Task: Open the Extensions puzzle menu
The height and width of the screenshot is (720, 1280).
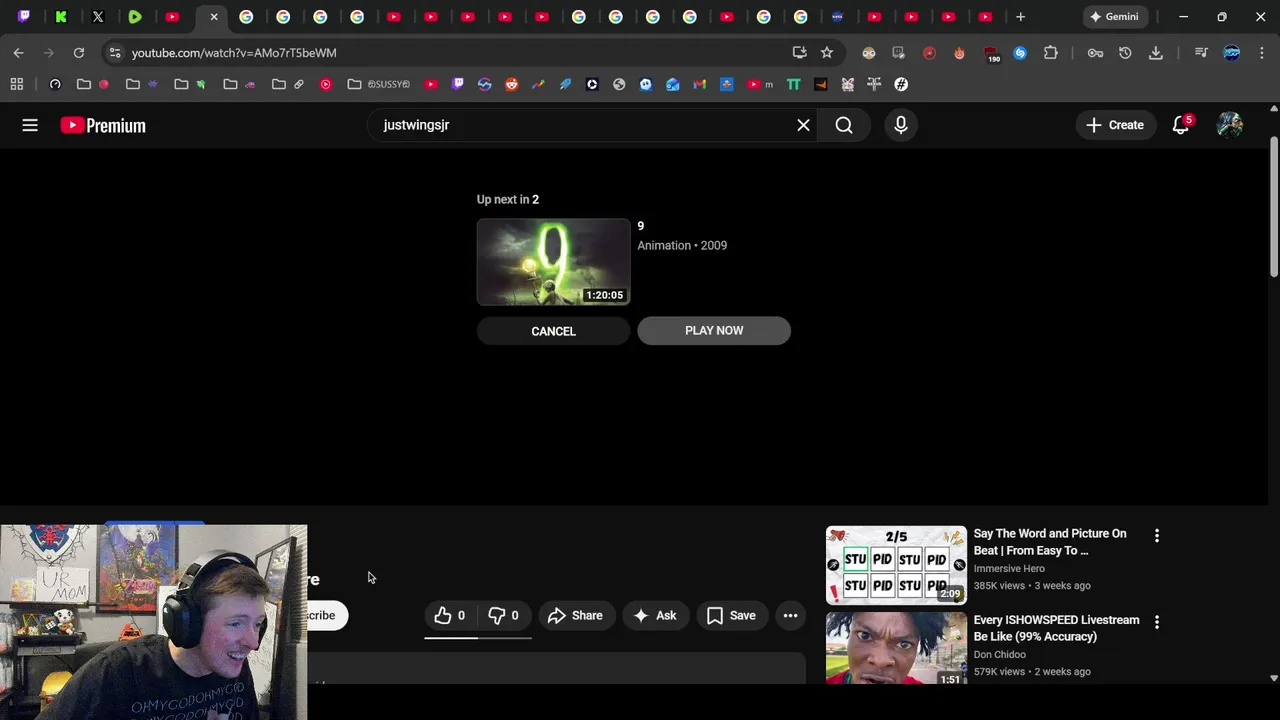Action: click(x=1050, y=53)
